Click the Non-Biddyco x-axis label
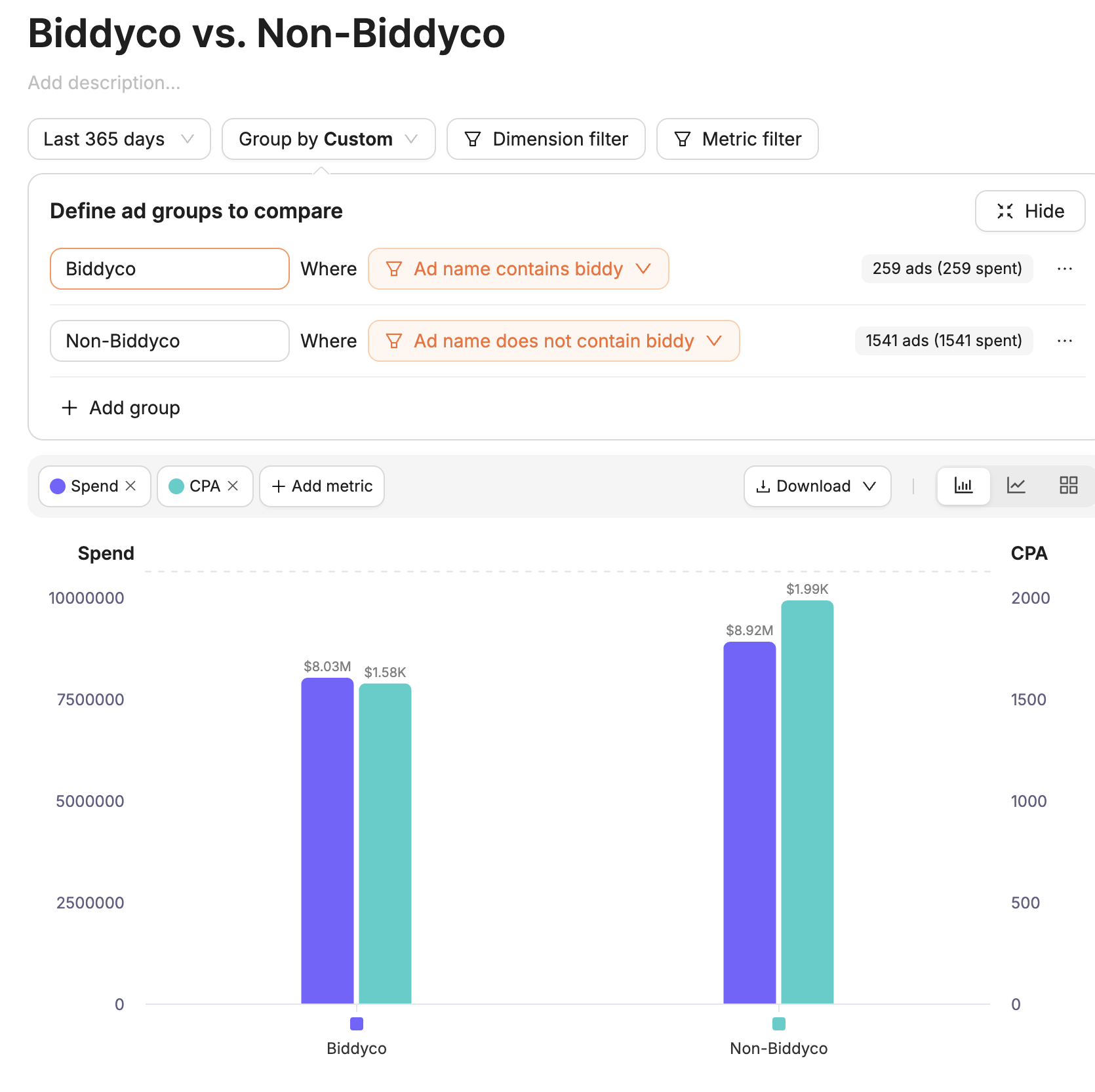The width and height of the screenshot is (1095, 1092). [x=779, y=1048]
